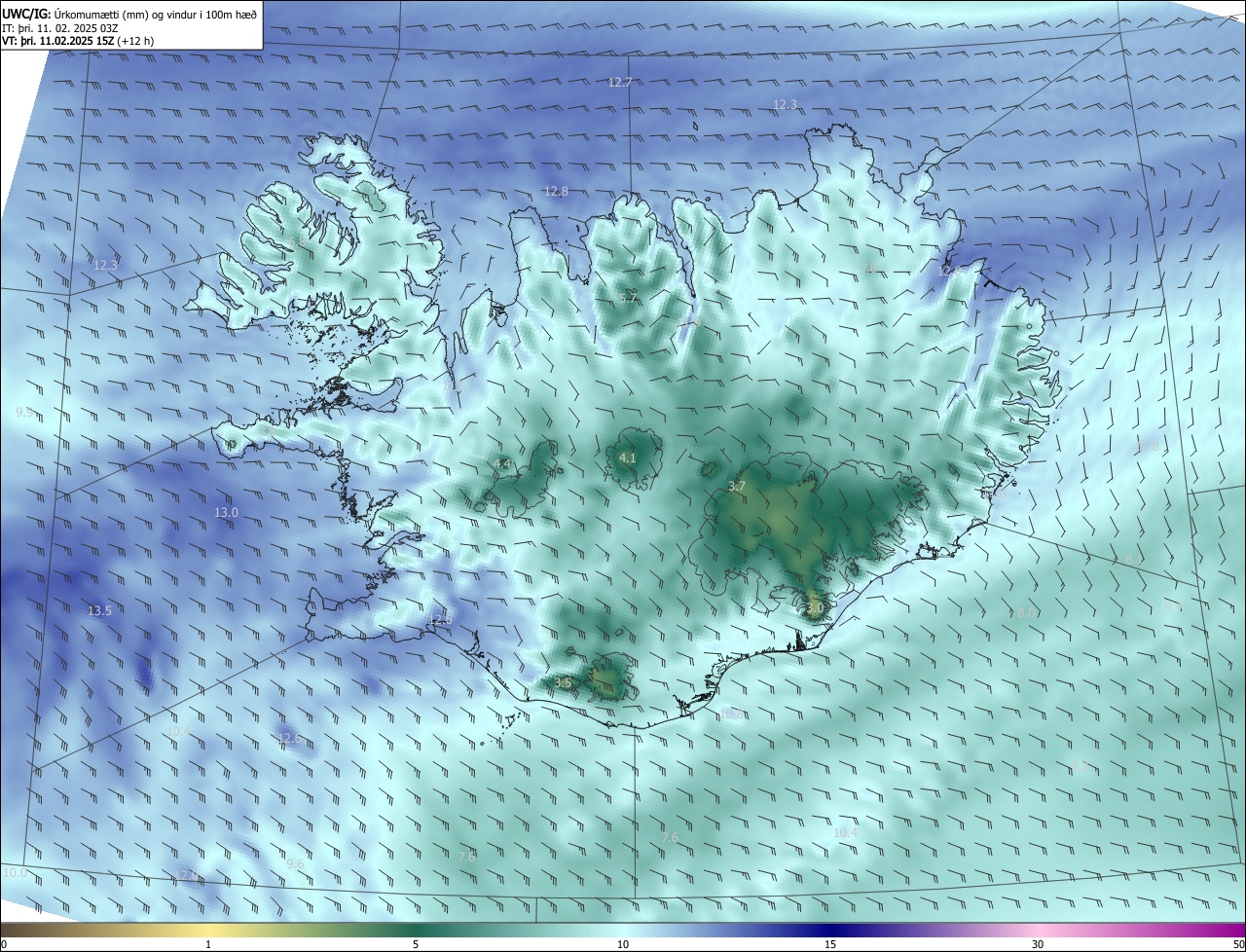Select the 13.0 value label

pyautogui.click(x=227, y=512)
